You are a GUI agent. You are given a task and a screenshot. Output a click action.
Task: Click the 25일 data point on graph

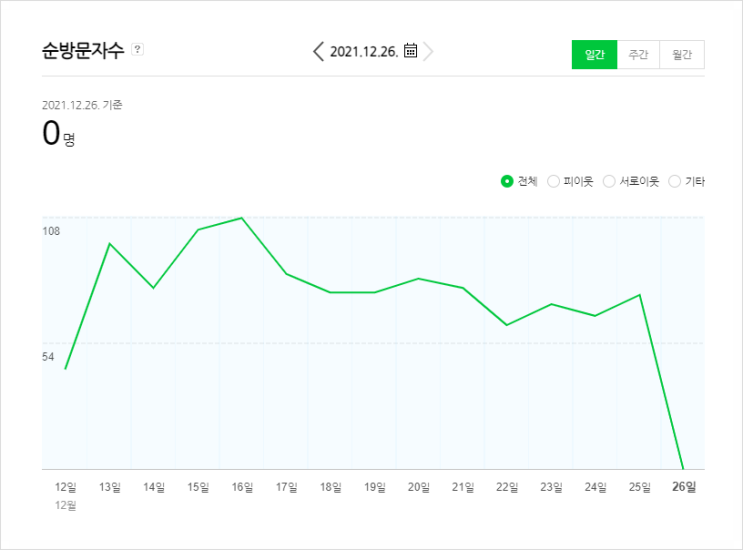coord(640,295)
